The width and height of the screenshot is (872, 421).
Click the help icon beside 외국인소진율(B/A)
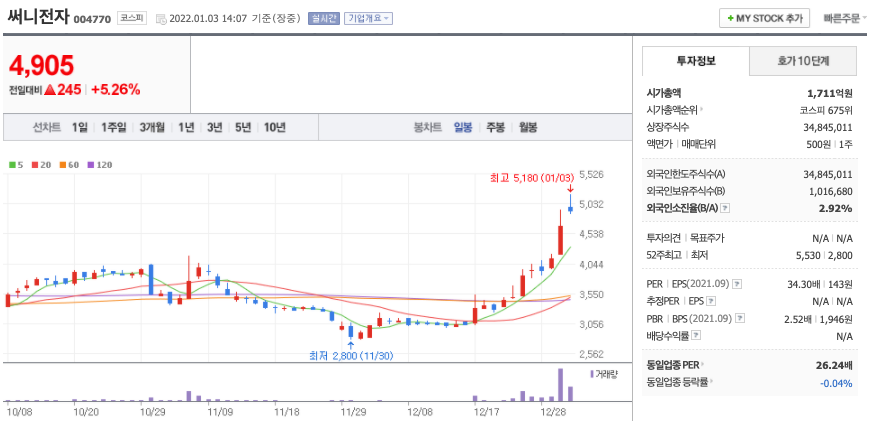pyautogui.click(x=725, y=208)
